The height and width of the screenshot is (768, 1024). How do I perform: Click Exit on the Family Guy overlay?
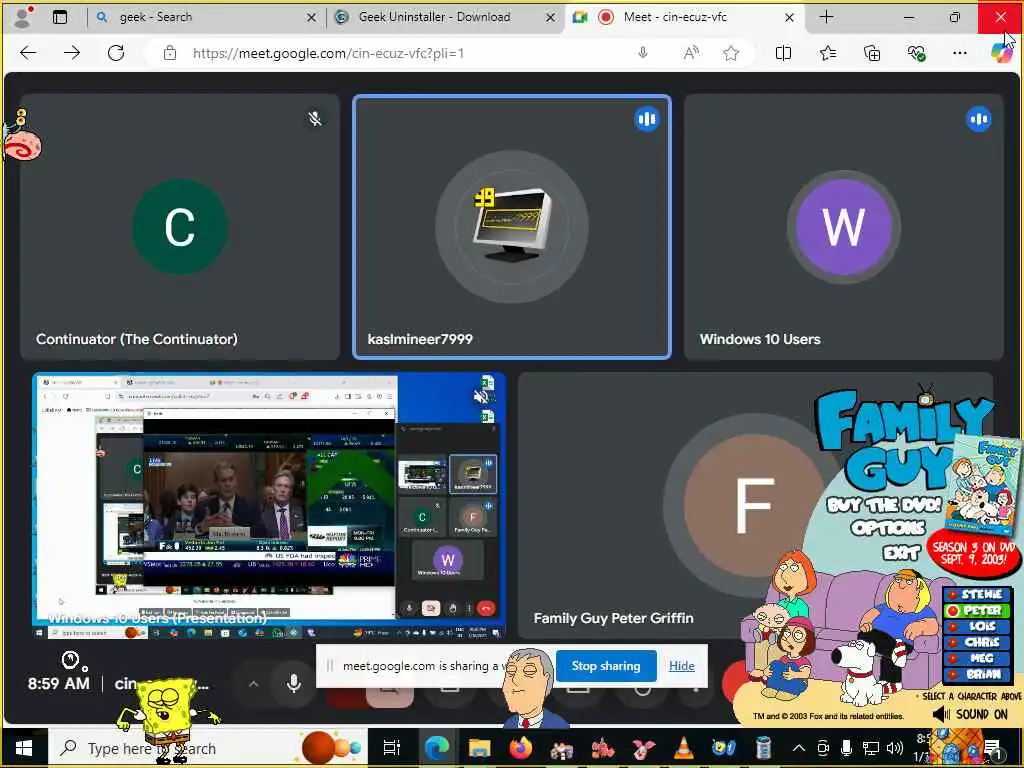[x=901, y=553]
